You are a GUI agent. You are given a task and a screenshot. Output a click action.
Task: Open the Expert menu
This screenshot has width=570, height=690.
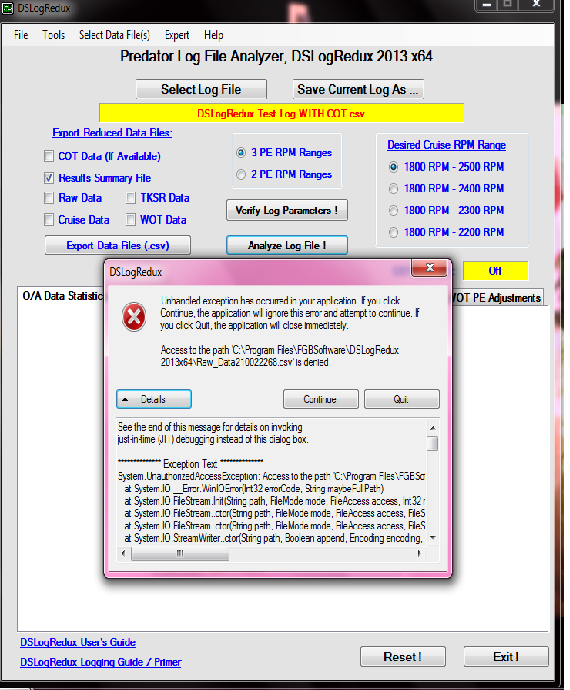pos(177,35)
